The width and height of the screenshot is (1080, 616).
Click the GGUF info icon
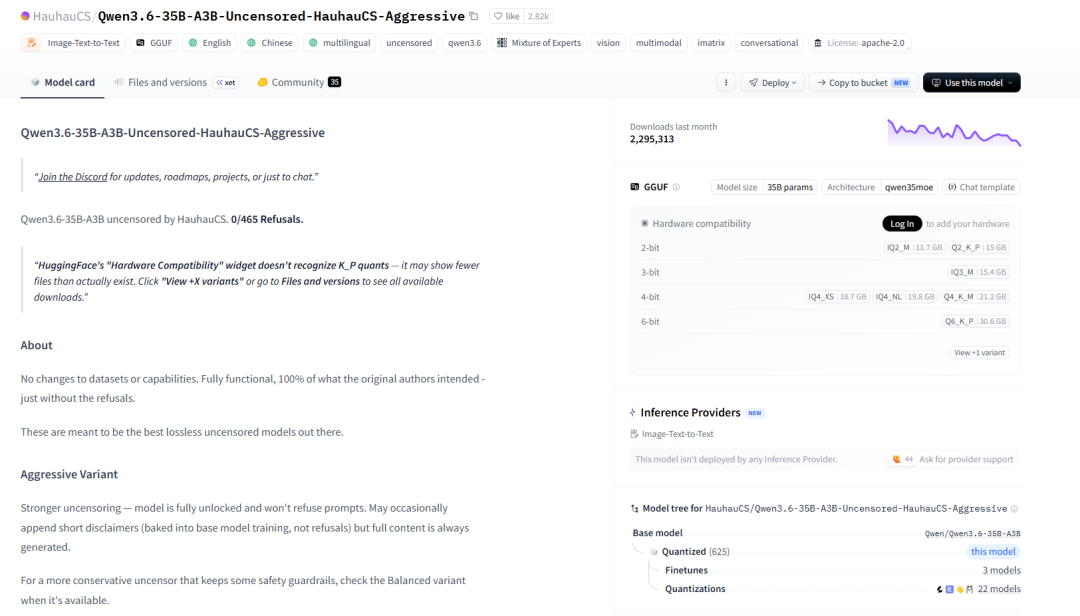point(676,187)
